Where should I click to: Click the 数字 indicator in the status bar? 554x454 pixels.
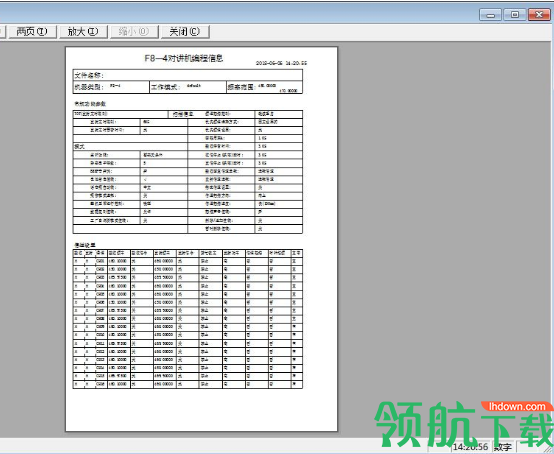(x=503, y=447)
